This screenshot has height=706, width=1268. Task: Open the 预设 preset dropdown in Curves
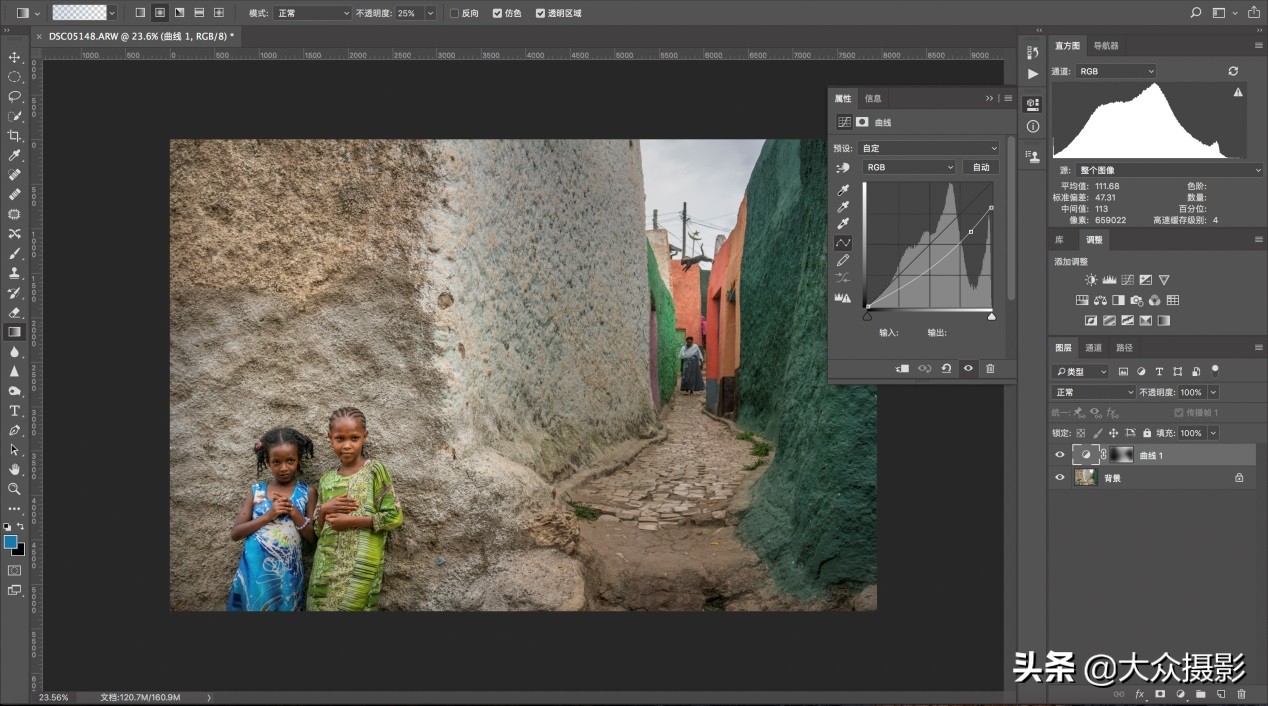coord(930,148)
